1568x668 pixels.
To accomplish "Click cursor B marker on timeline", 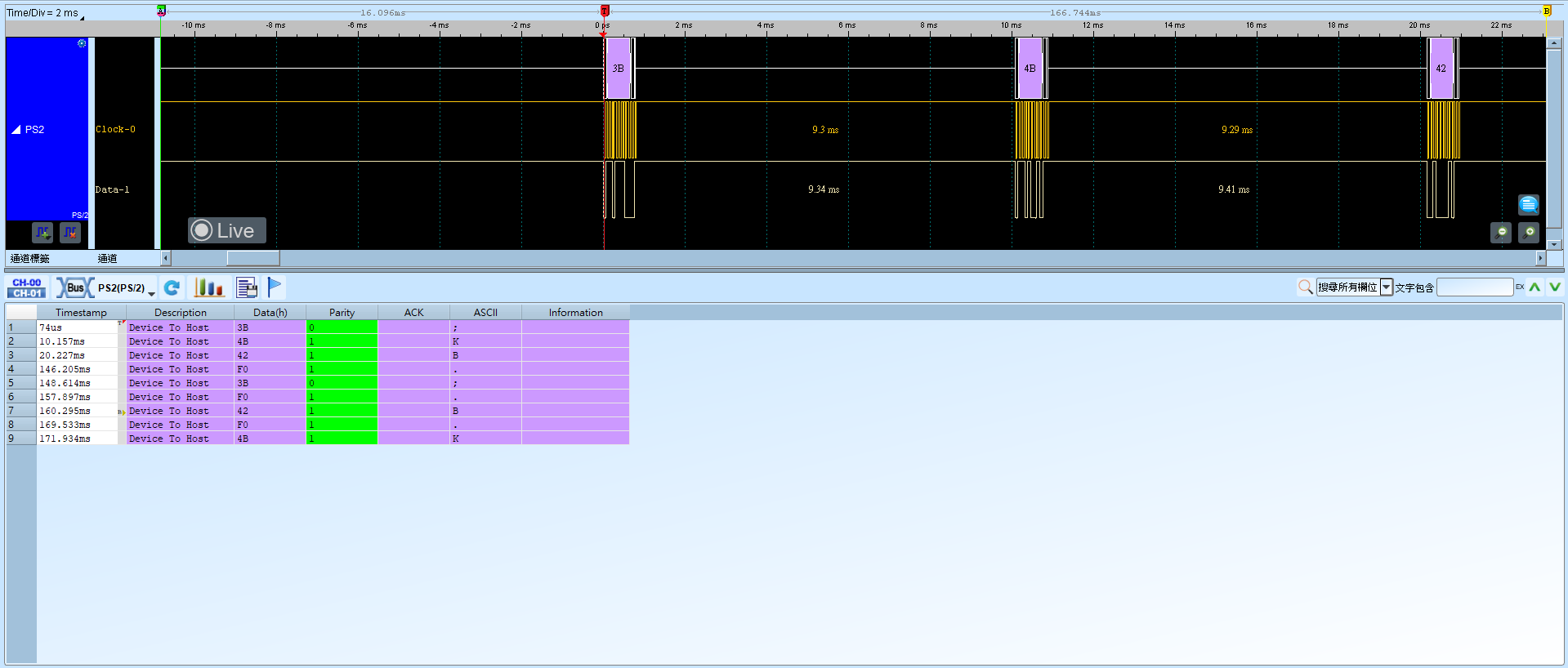I will tap(1546, 11).
